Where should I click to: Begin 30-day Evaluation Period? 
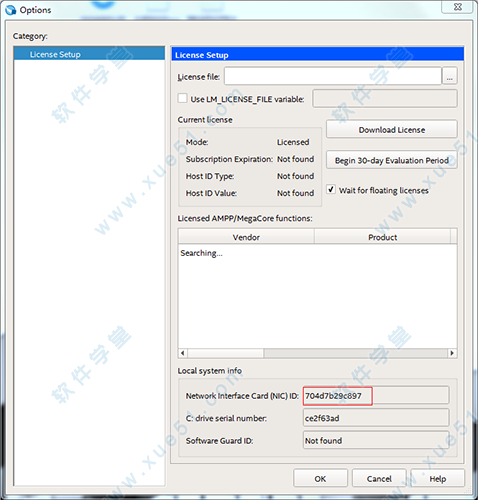point(392,160)
